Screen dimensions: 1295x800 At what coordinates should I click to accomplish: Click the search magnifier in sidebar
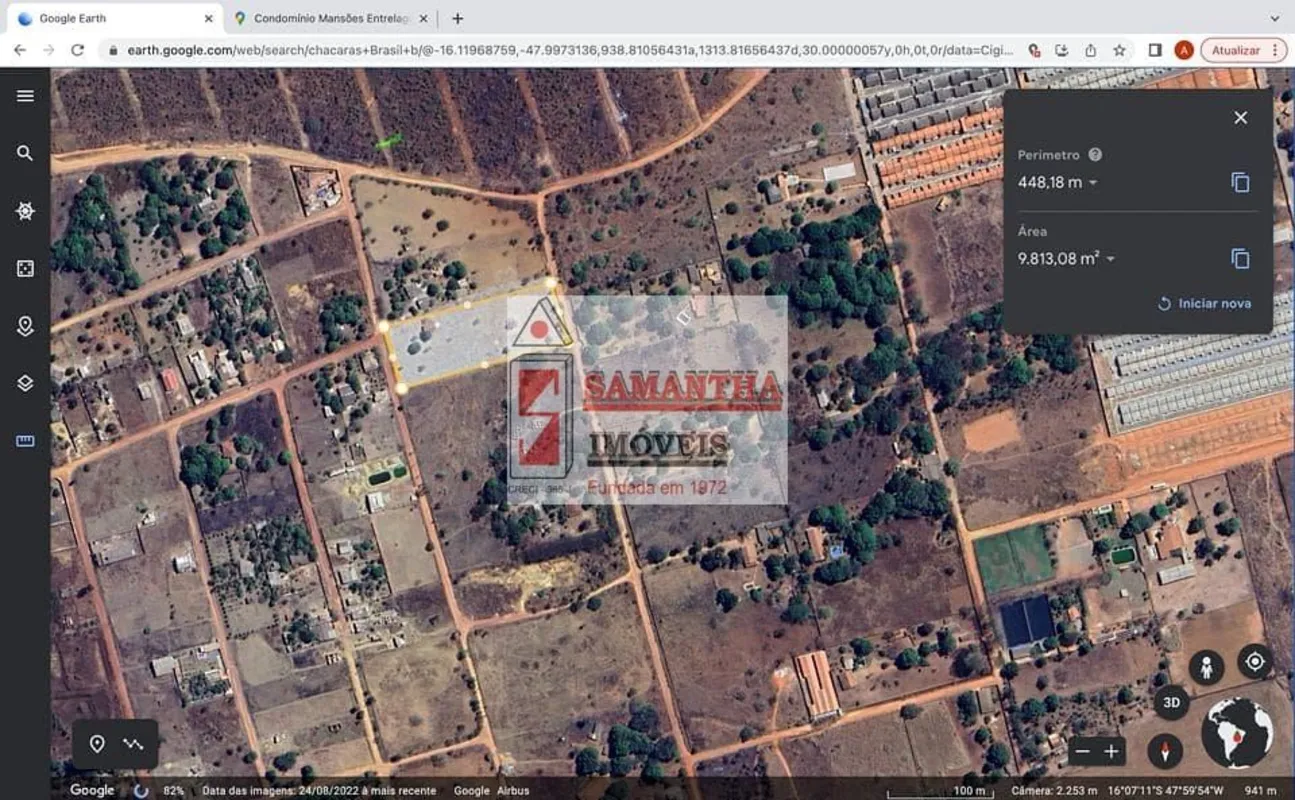pos(25,153)
